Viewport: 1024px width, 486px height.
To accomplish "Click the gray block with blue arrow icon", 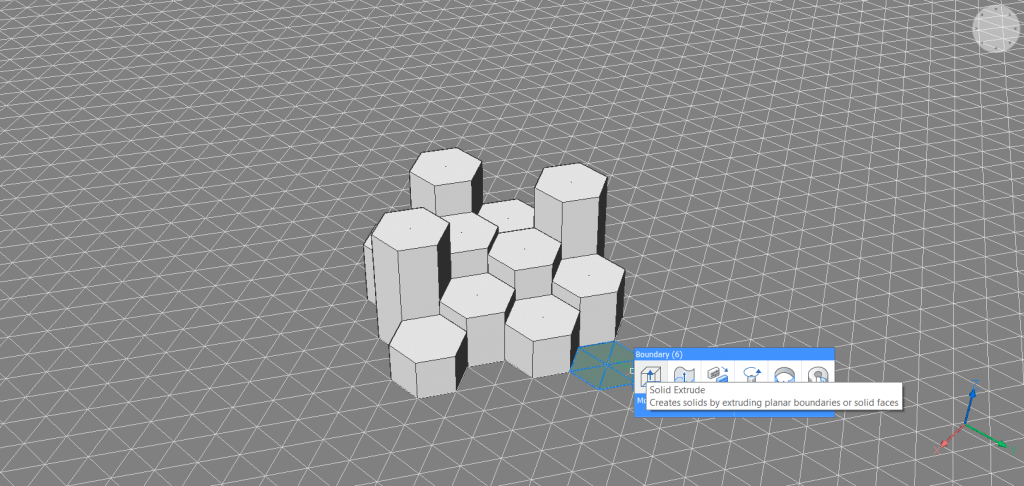I will pyautogui.click(x=718, y=374).
